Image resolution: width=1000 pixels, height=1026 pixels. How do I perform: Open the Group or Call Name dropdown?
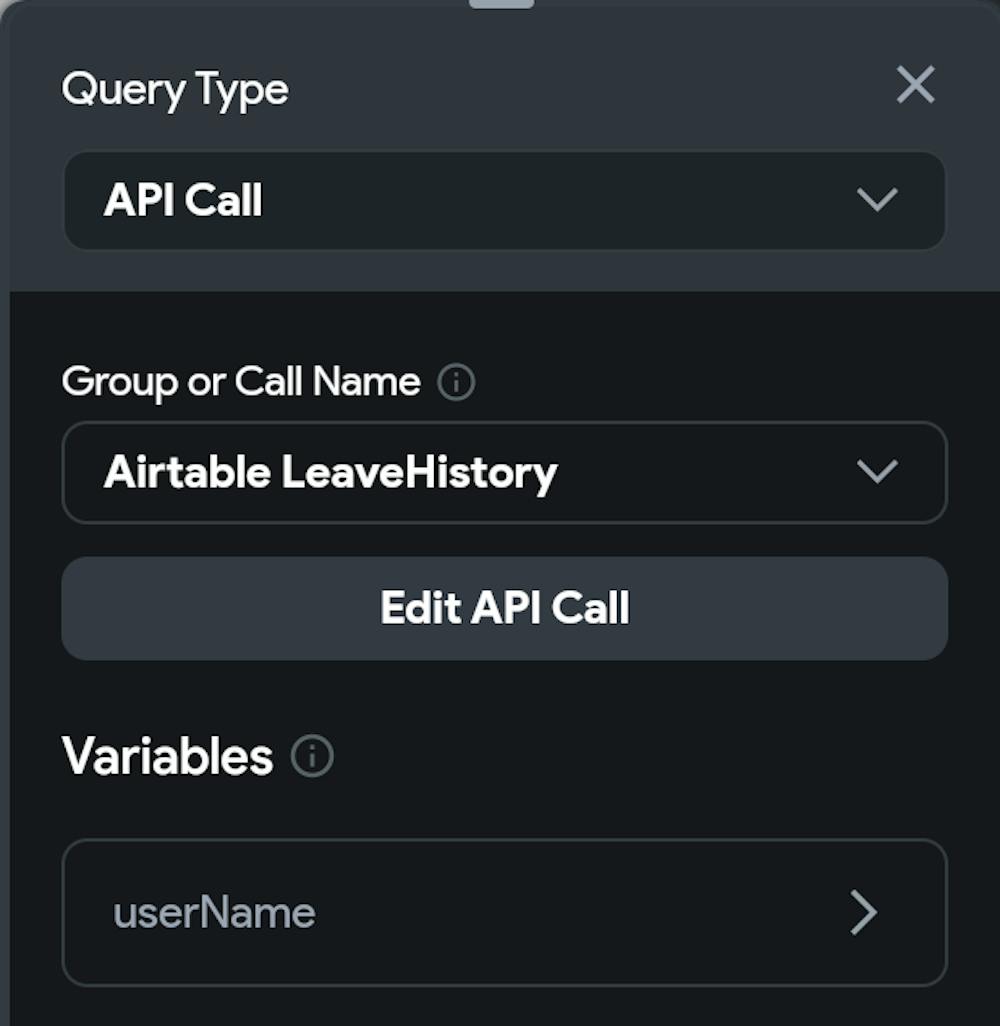pyautogui.click(x=504, y=472)
